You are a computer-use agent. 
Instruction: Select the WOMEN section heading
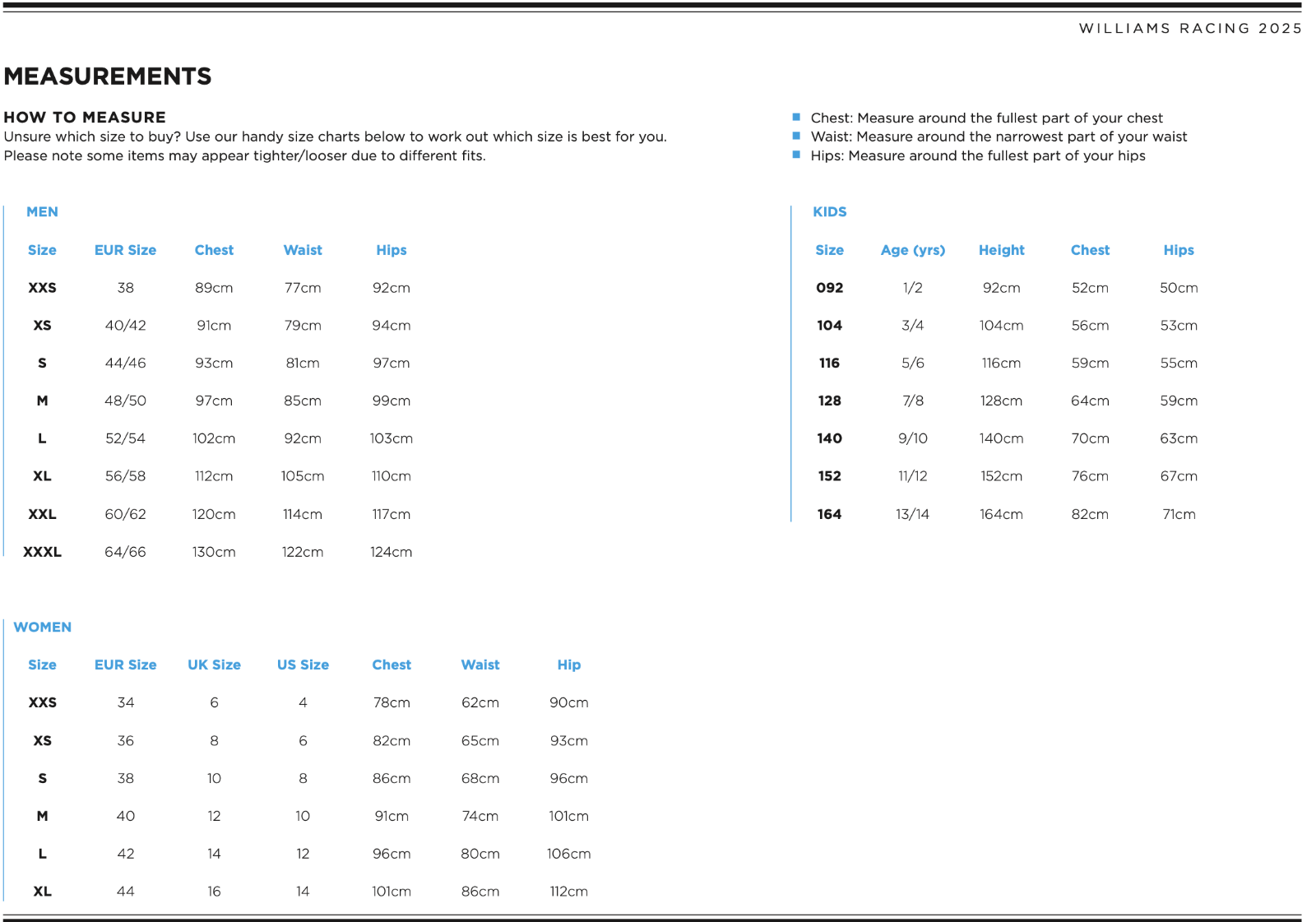[43, 627]
